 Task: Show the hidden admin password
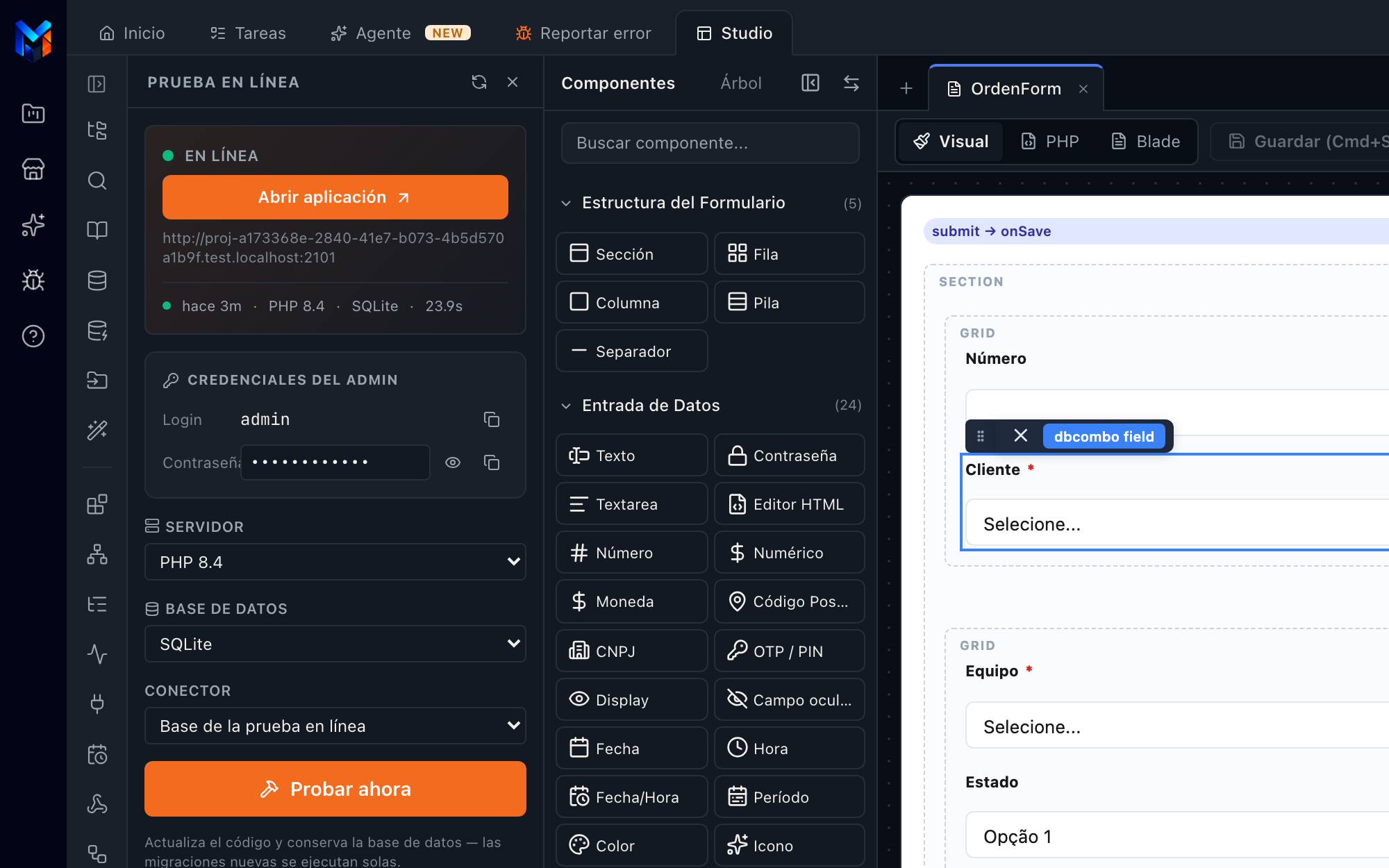tap(453, 462)
